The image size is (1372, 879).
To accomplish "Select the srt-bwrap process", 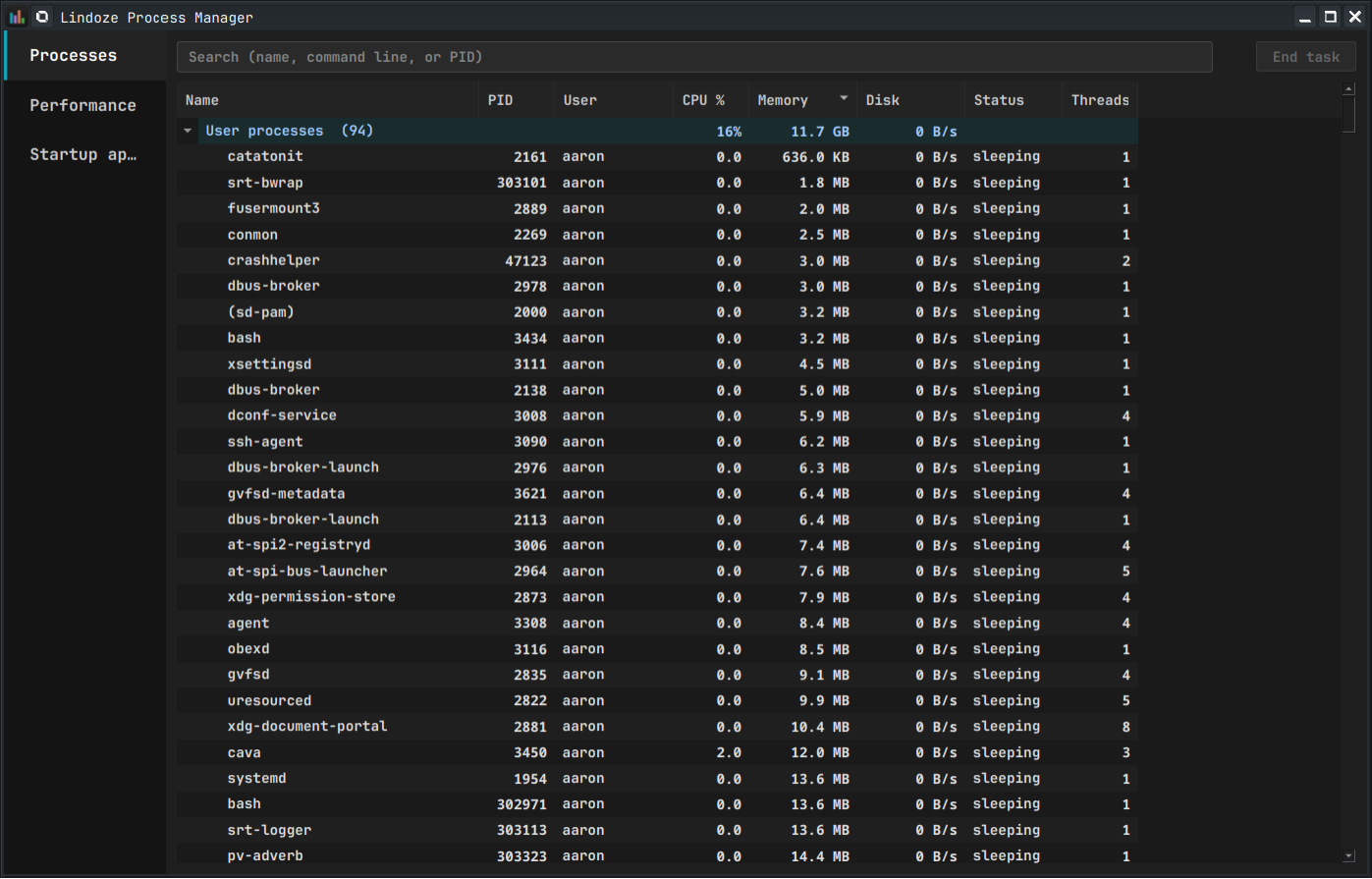I will click(x=657, y=183).
